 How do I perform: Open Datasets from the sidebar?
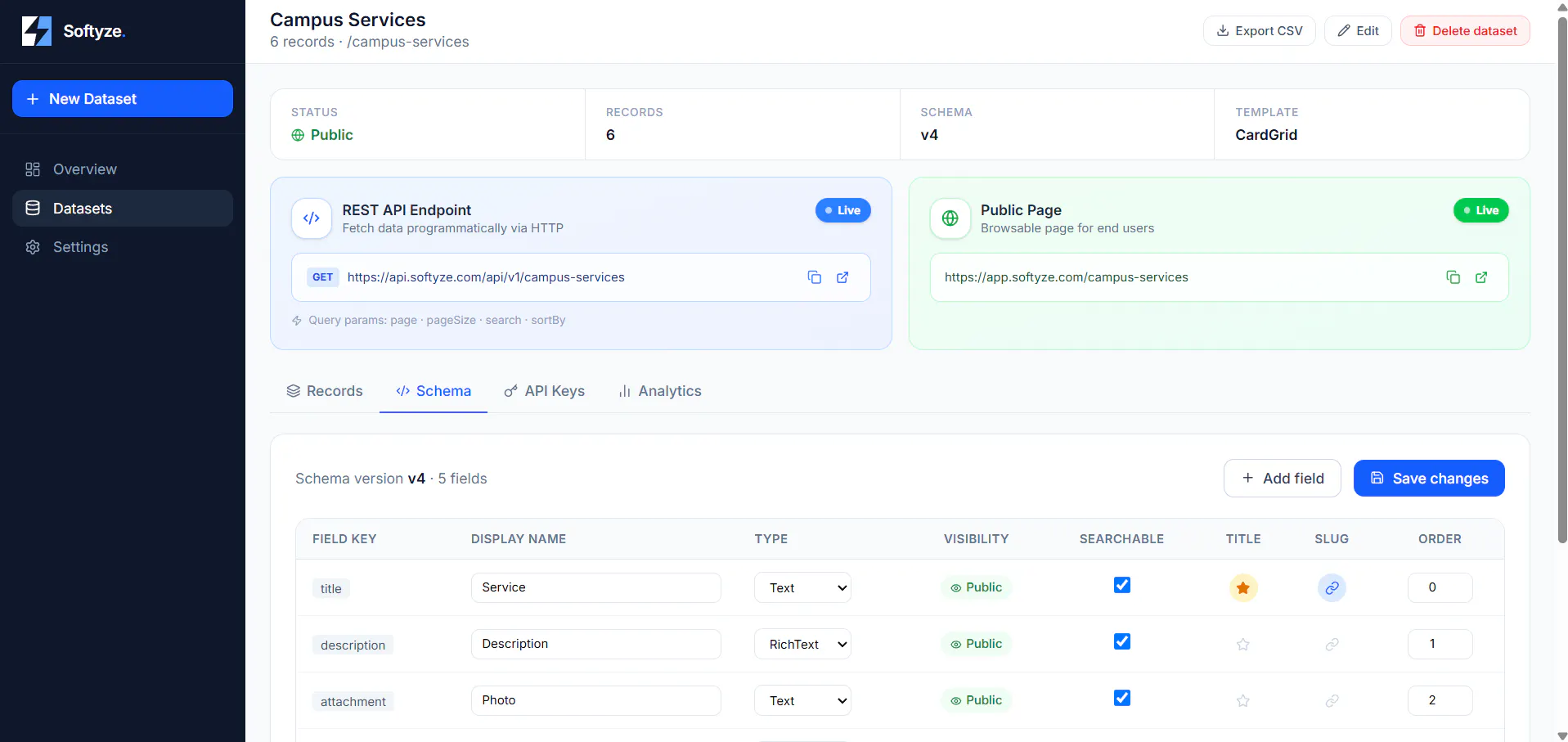point(123,209)
